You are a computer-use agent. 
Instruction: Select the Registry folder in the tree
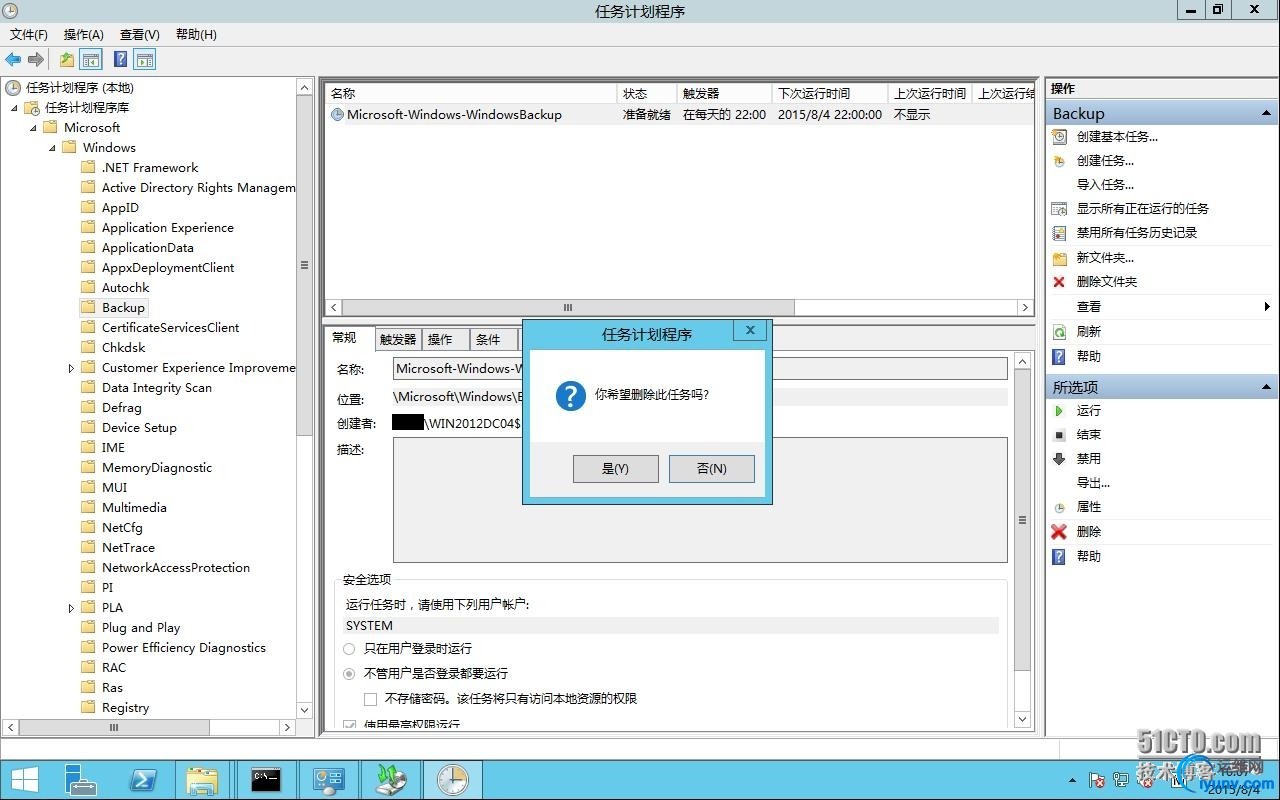point(125,708)
